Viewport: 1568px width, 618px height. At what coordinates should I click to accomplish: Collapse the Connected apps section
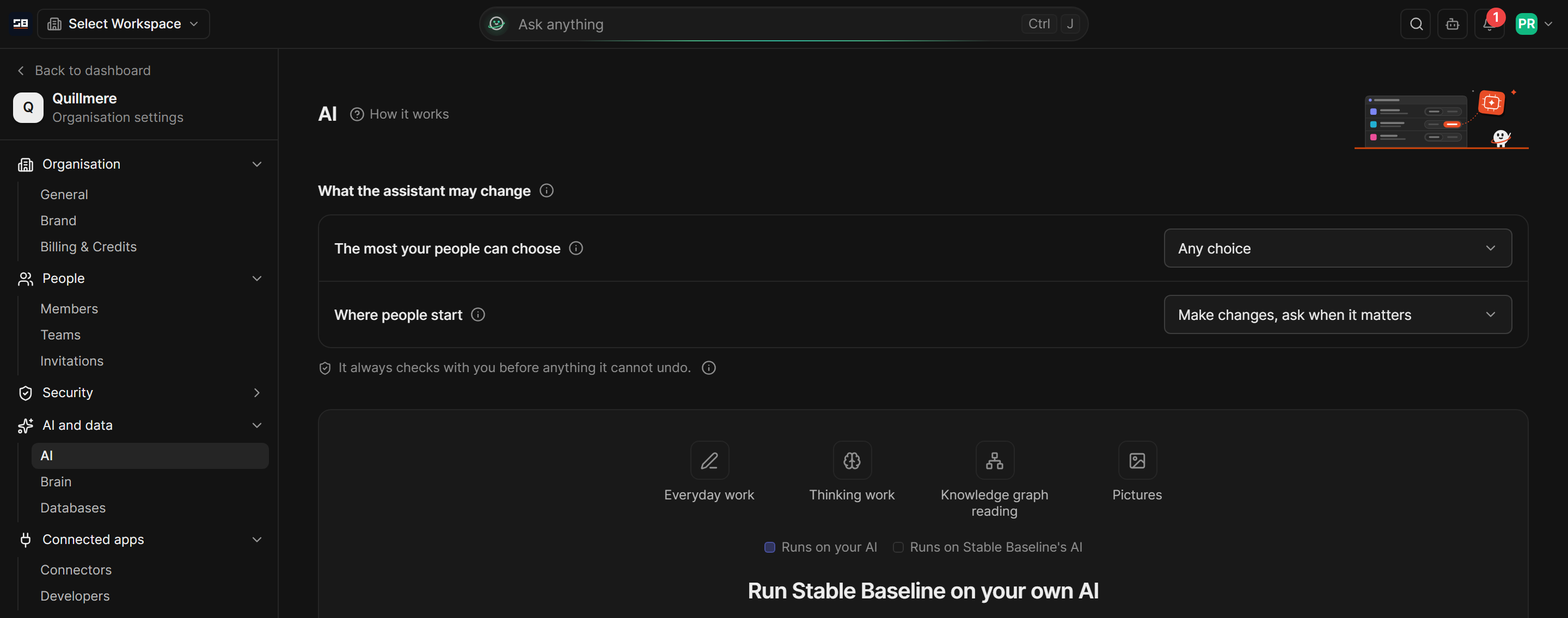point(140,540)
